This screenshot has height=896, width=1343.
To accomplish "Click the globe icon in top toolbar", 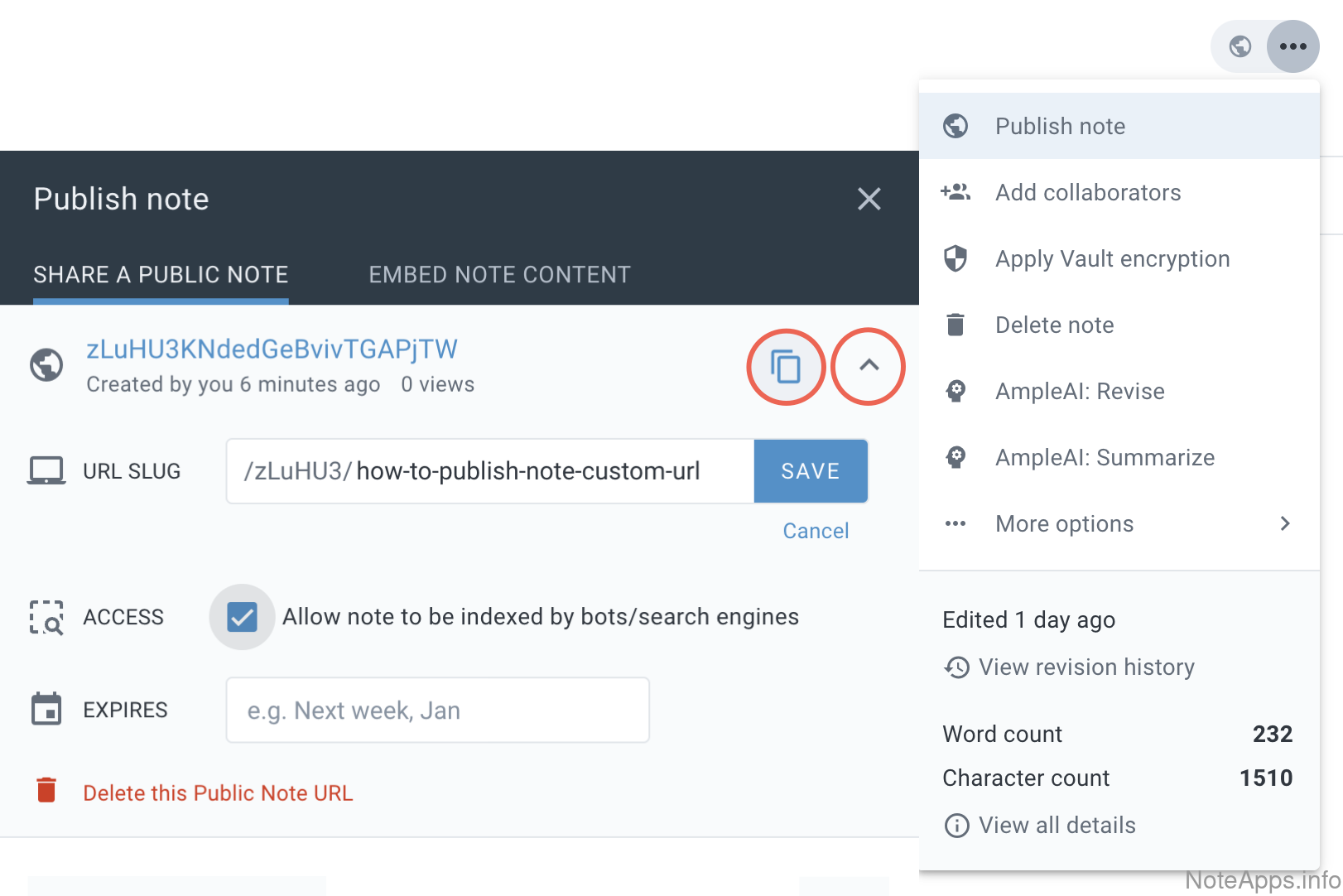I will 1240,46.
